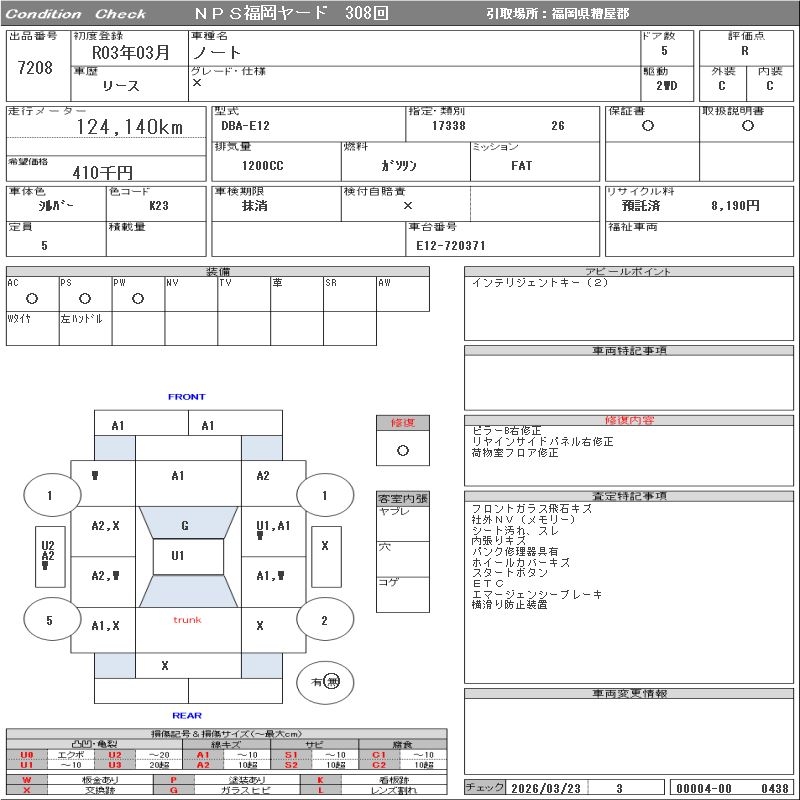This screenshot has height=800, width=800.
Task: Toggle the AC equipment circle mark
Action: 32,298
